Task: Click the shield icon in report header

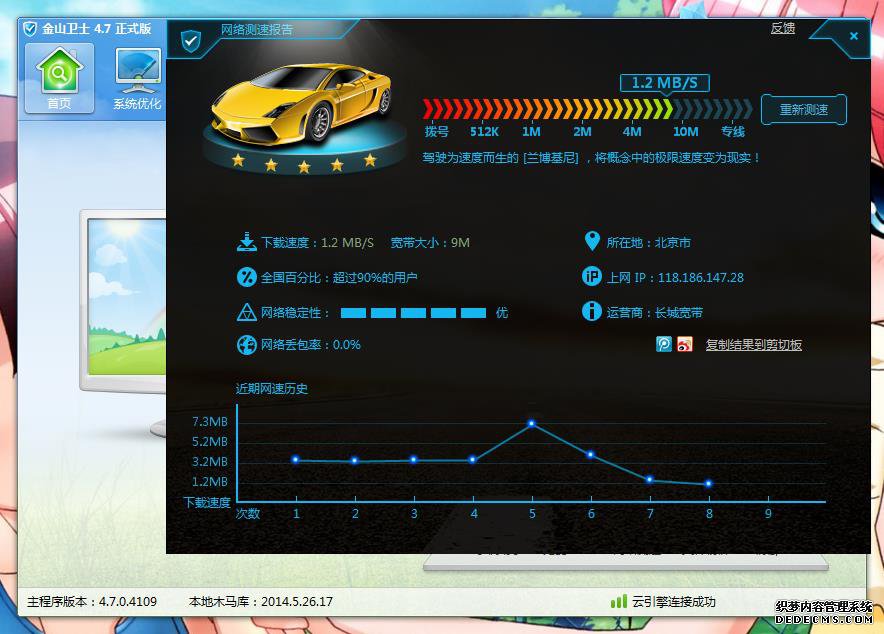Action: [190, 41]
